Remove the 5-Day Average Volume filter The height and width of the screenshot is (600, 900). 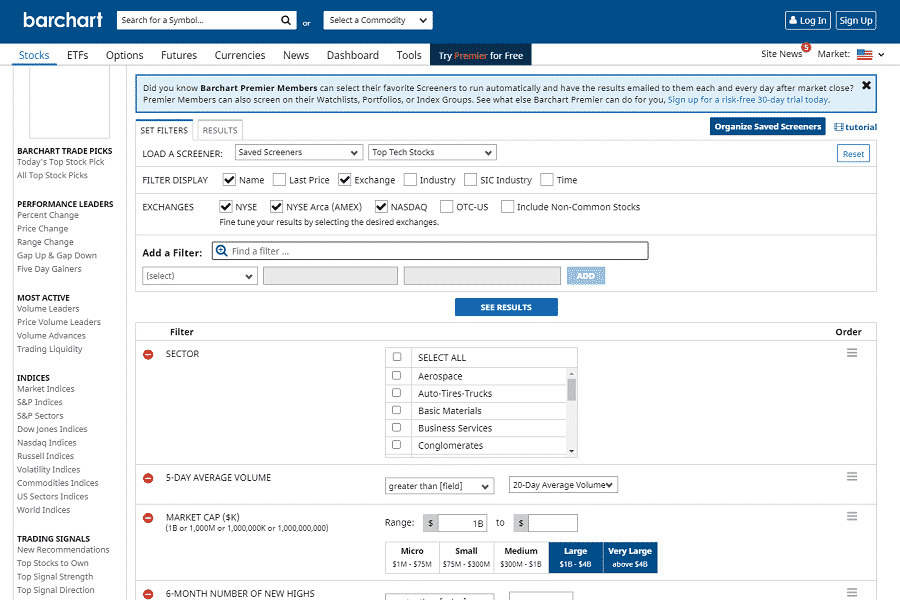coord(148,479)
